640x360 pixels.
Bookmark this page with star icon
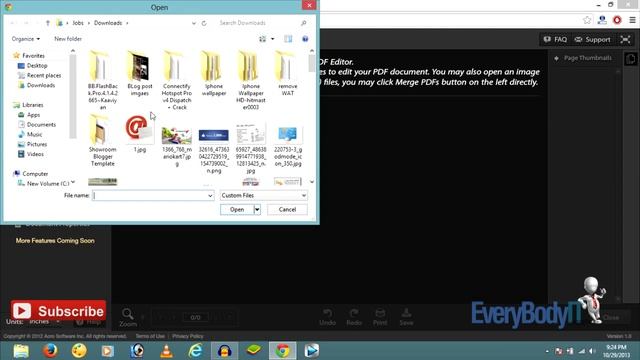tap(587, 20)
